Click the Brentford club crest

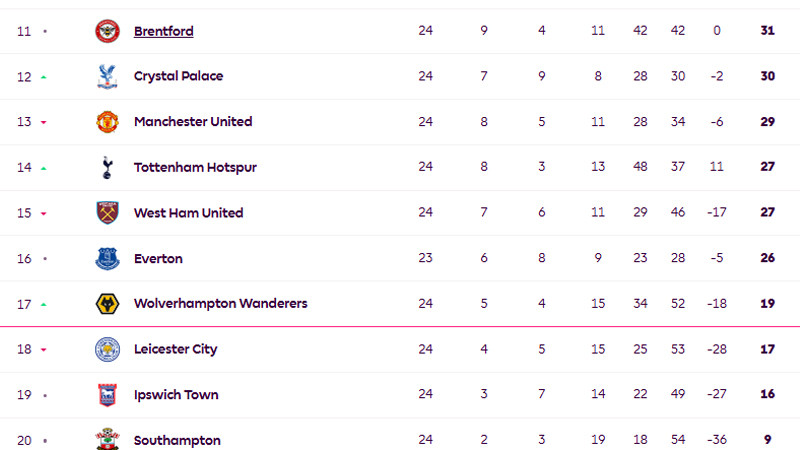coord(107,31)
